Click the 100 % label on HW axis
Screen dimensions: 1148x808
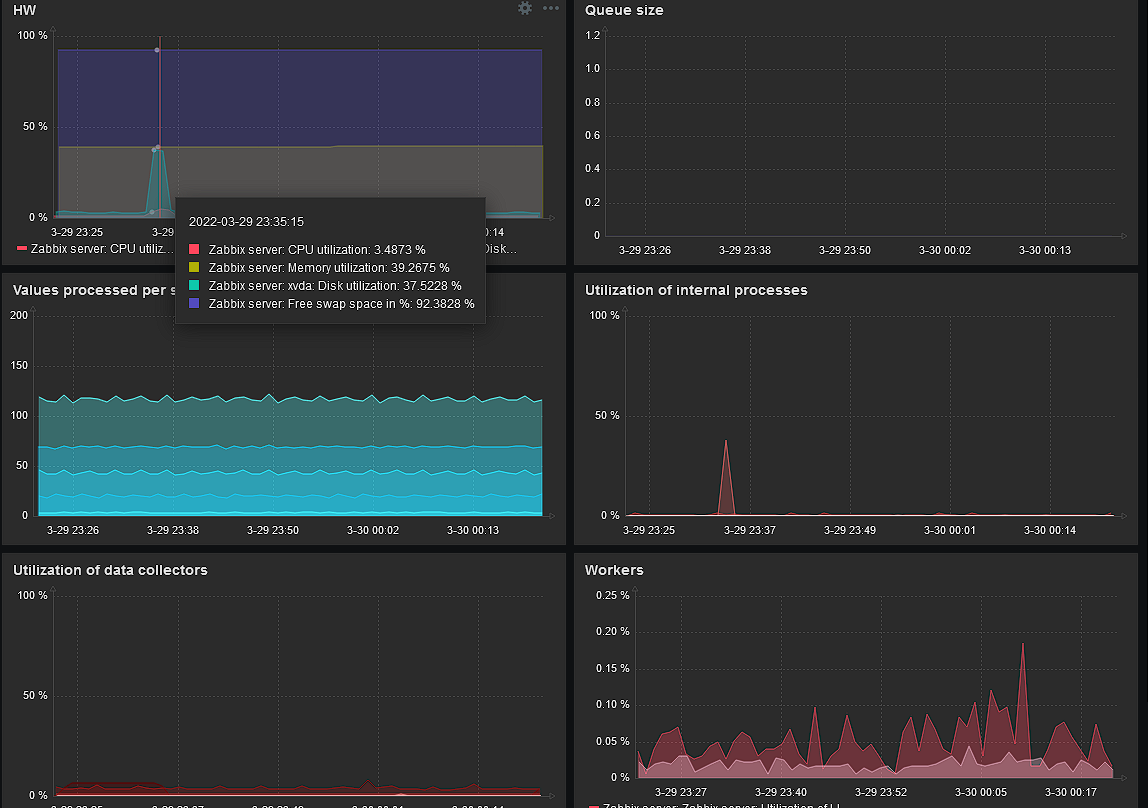pos(32,35)
